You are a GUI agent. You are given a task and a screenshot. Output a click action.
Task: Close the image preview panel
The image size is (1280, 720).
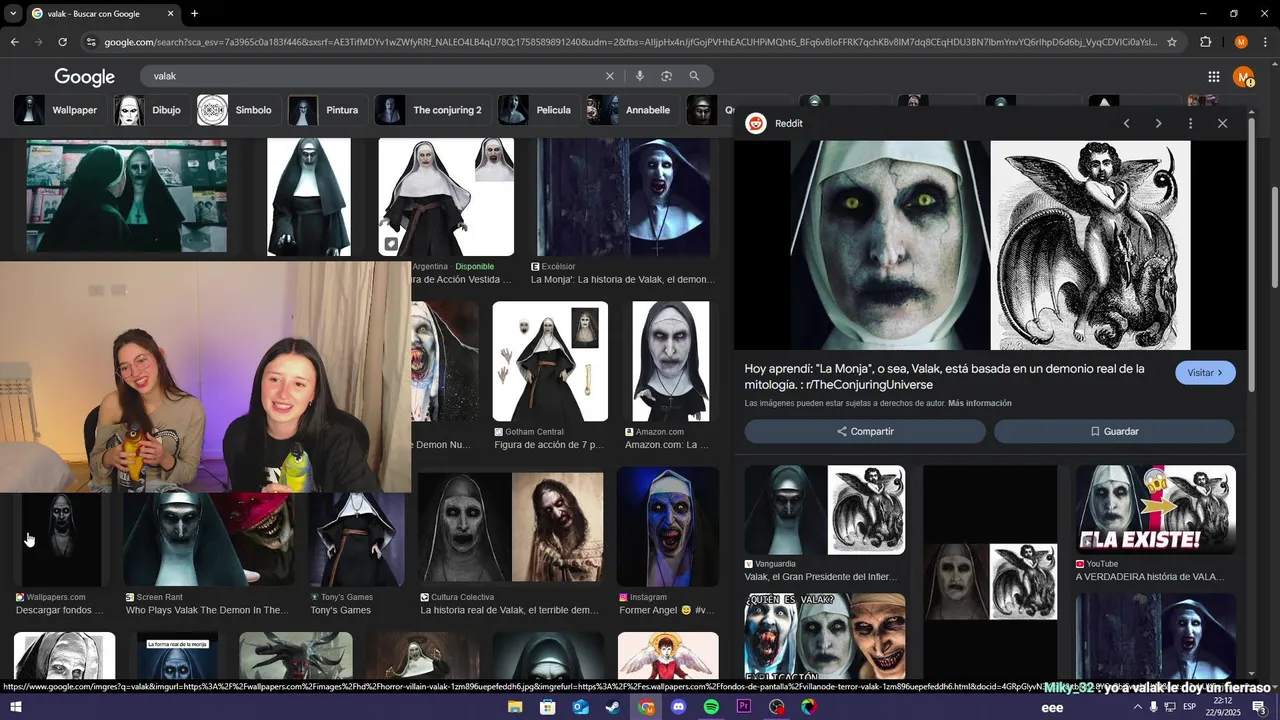[1222, 123]
